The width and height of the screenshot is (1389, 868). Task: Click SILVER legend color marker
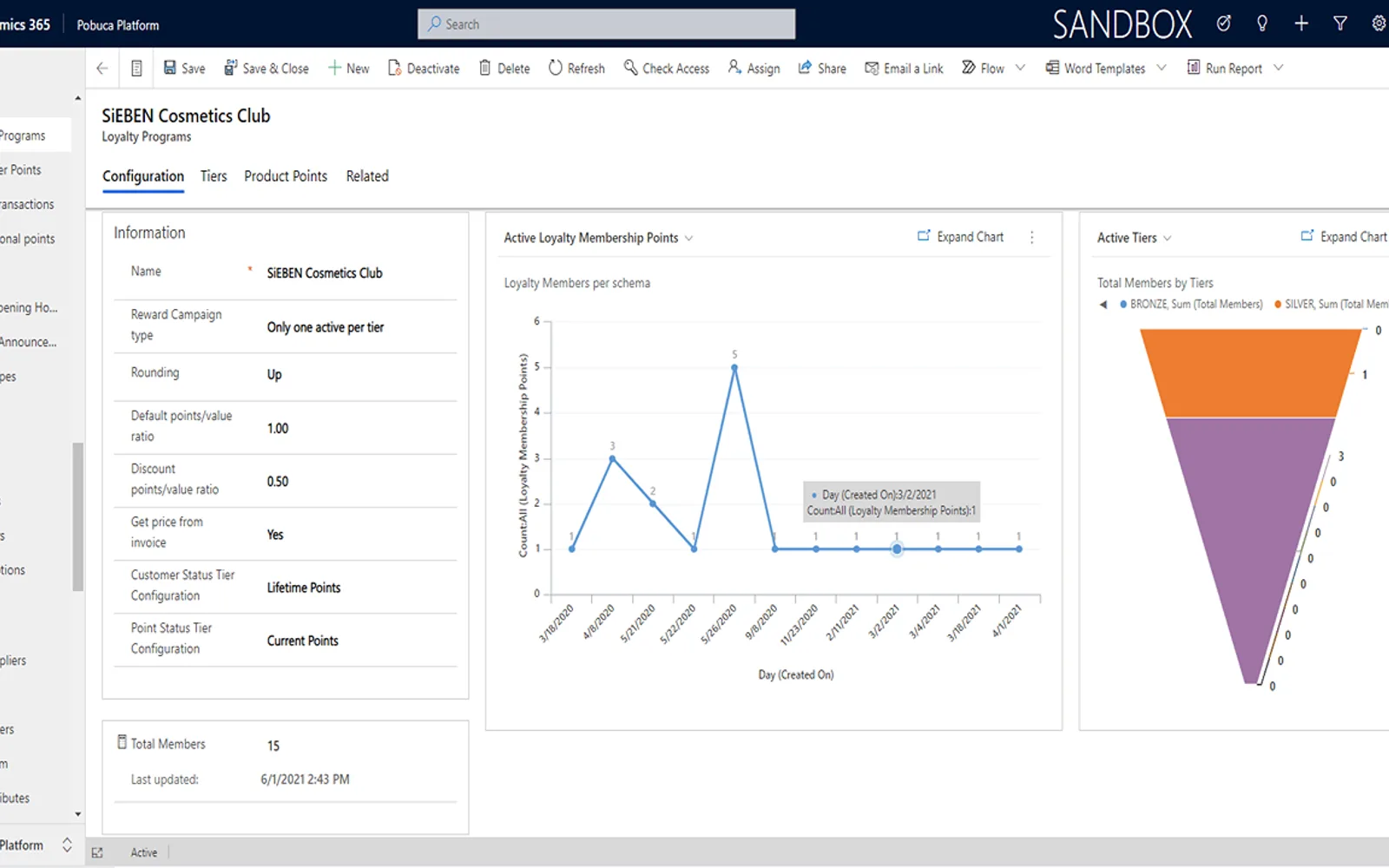point(1278,305)
